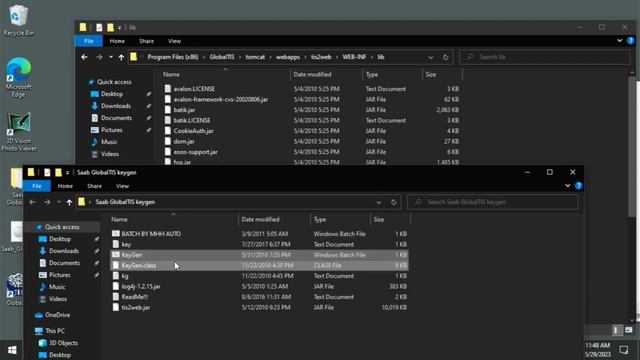Open View tab in lib window
The image size is (640, 360).
[x=174, y=41]
